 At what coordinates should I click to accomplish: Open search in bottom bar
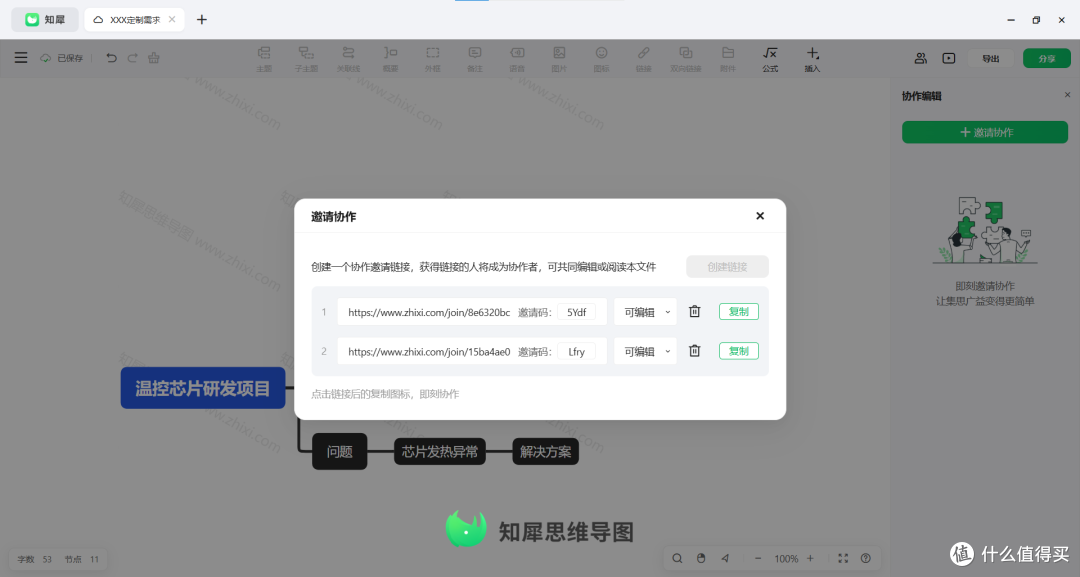tap(677, 558)
